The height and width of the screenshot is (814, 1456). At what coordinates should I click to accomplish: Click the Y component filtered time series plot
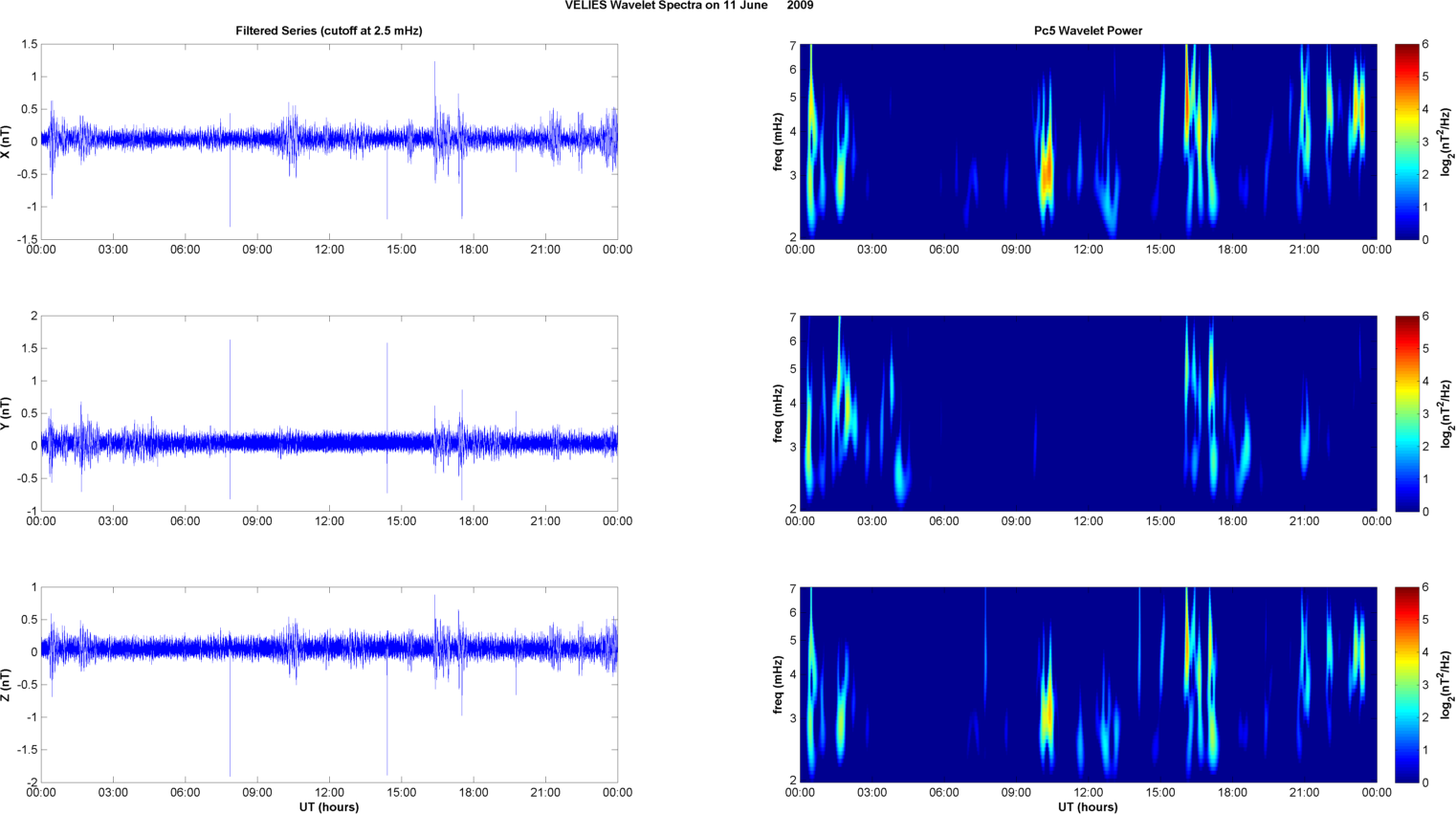329,413
